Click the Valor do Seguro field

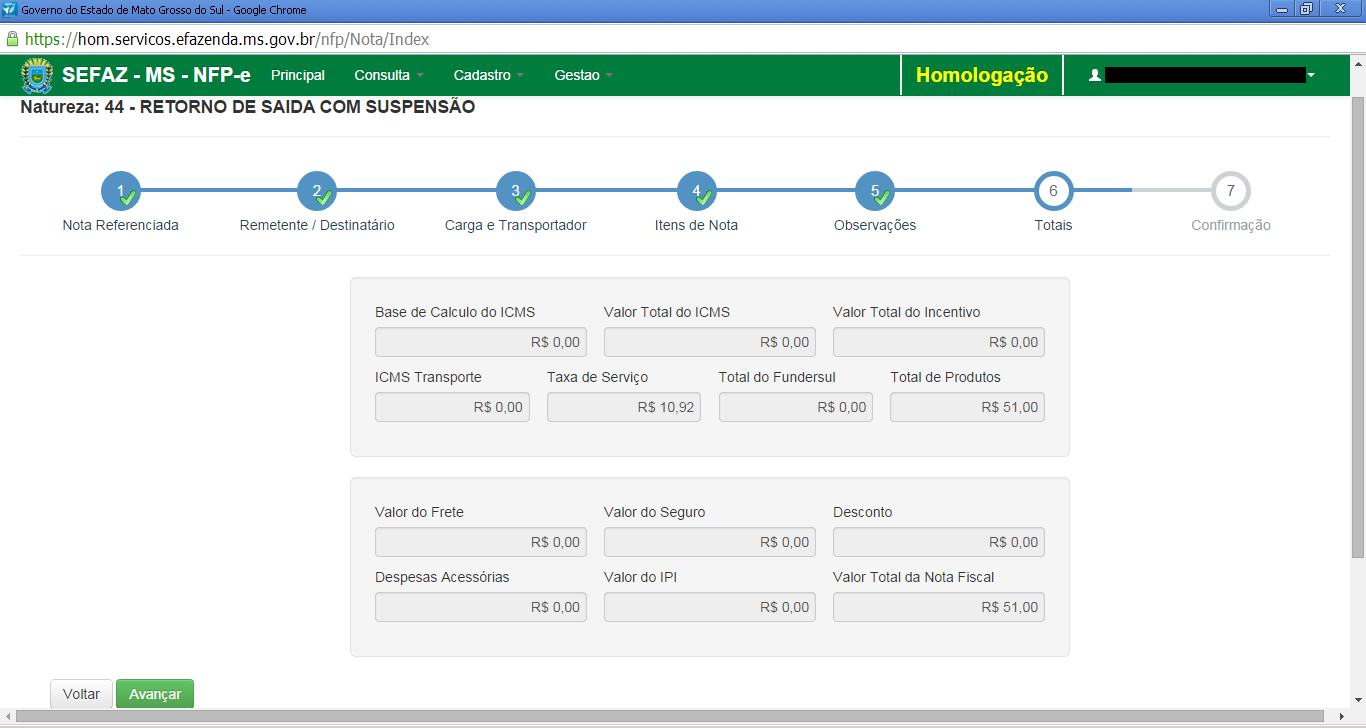pyautogui.click(x=710, y=542)
